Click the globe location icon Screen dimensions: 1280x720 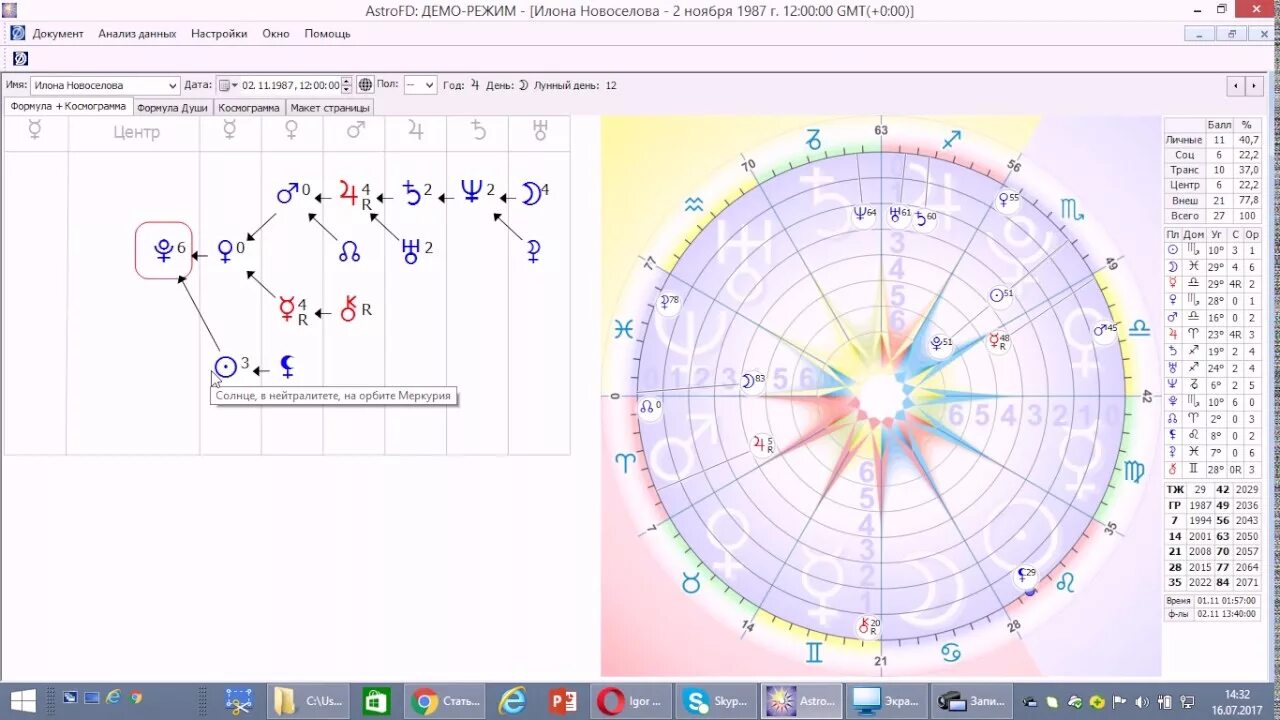click(x=365, y=86)
